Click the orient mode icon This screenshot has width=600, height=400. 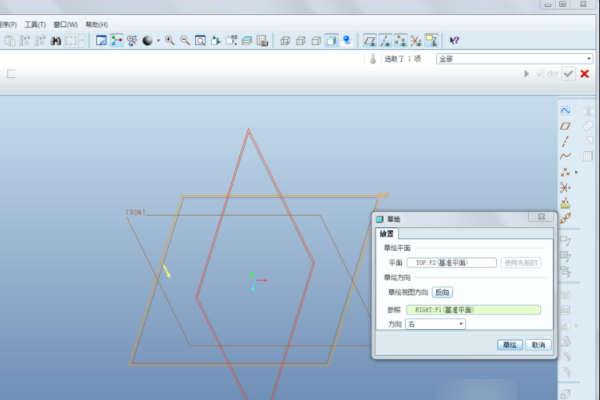132,41
